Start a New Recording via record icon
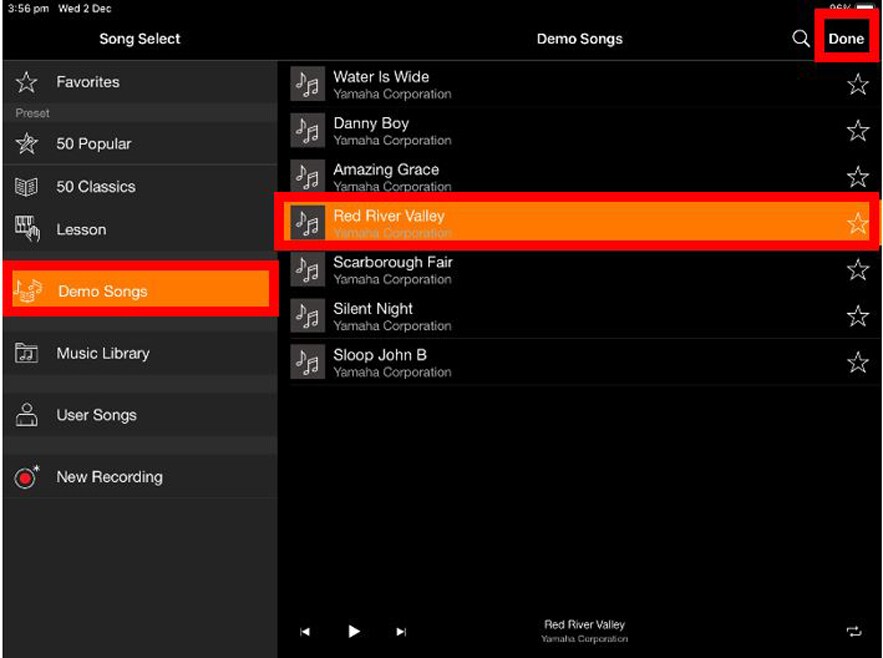This screenshot has height=658, width=883. [x=27, y=477]
